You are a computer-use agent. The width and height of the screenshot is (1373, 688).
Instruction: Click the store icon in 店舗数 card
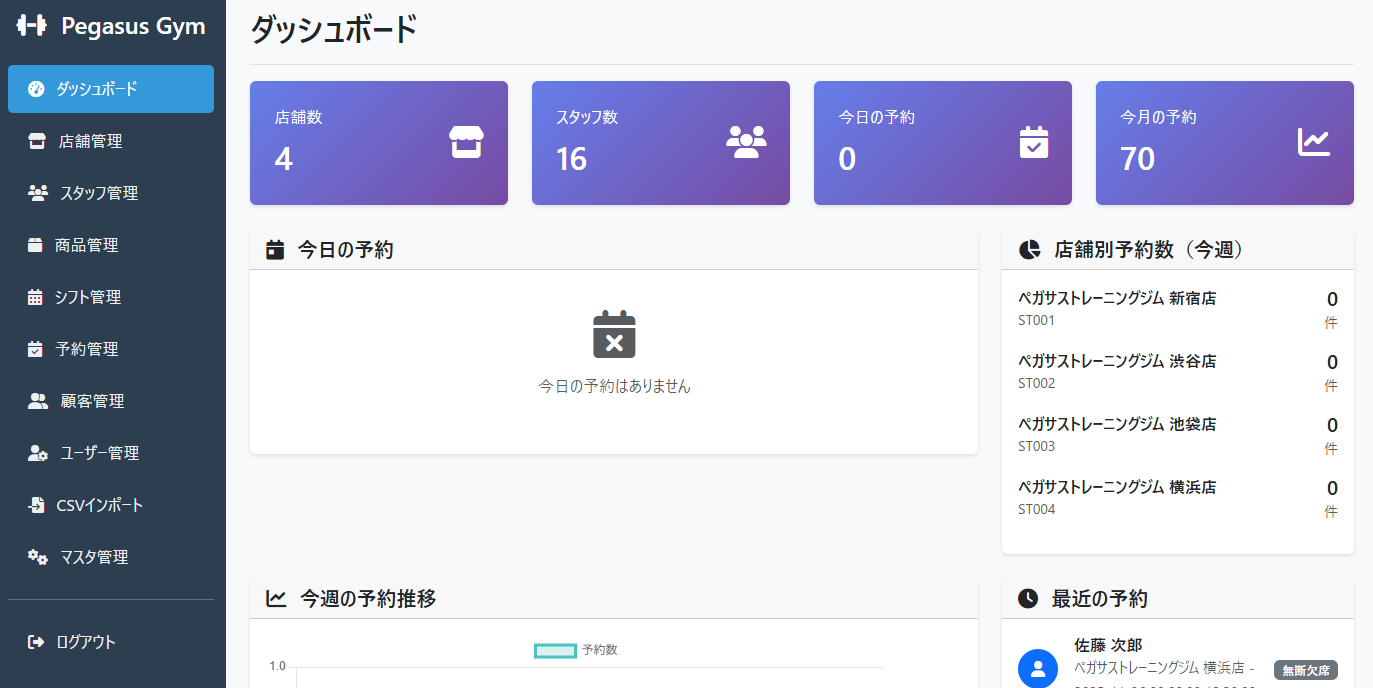coord(466,142)
